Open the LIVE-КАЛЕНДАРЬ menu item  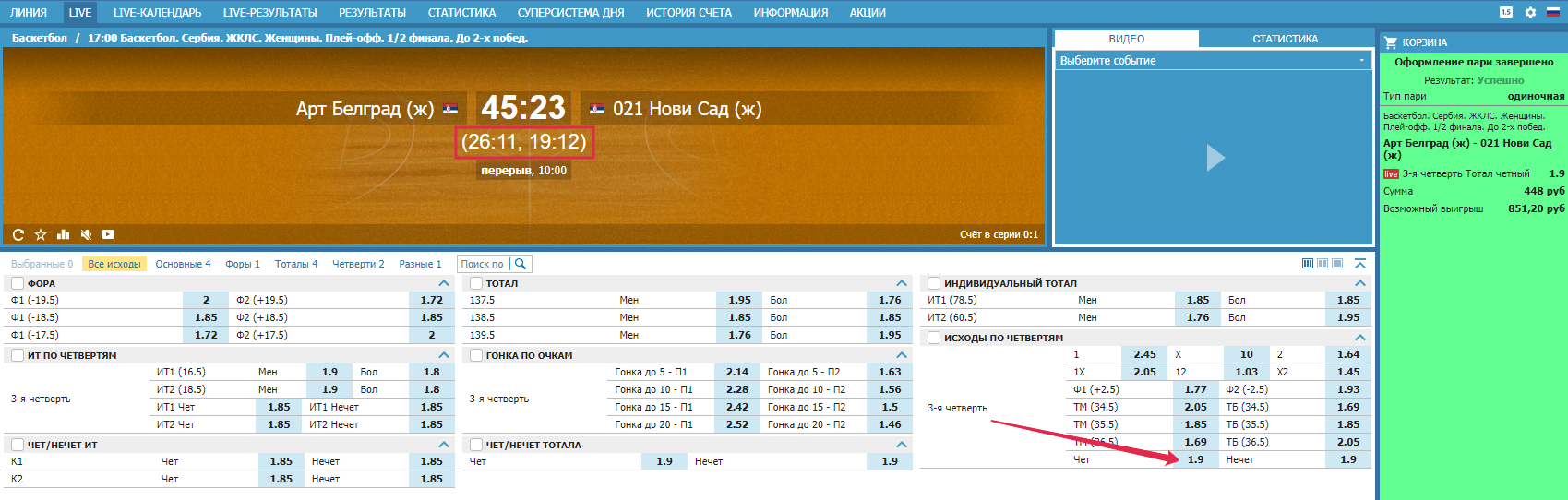157,12
